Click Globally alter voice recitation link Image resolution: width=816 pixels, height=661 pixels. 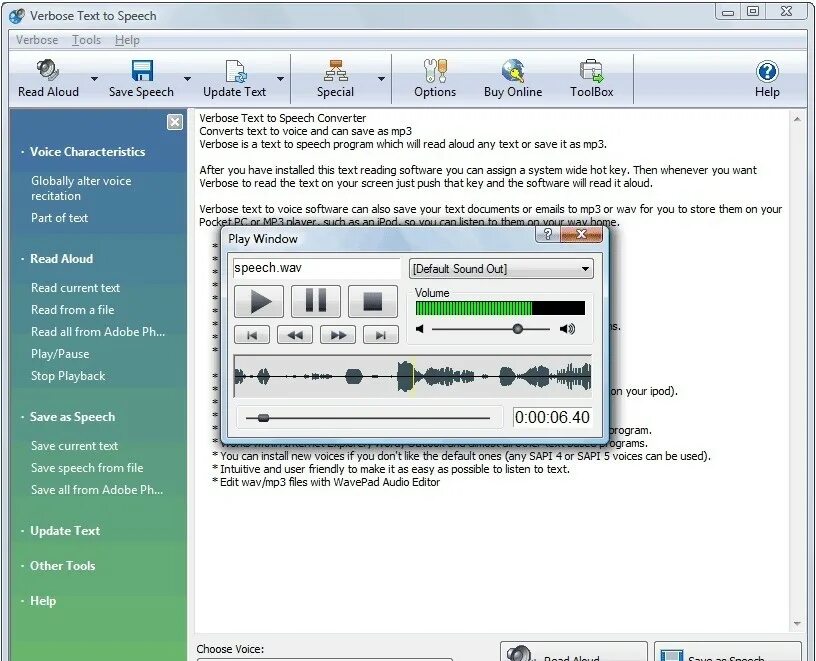[81, 188]
